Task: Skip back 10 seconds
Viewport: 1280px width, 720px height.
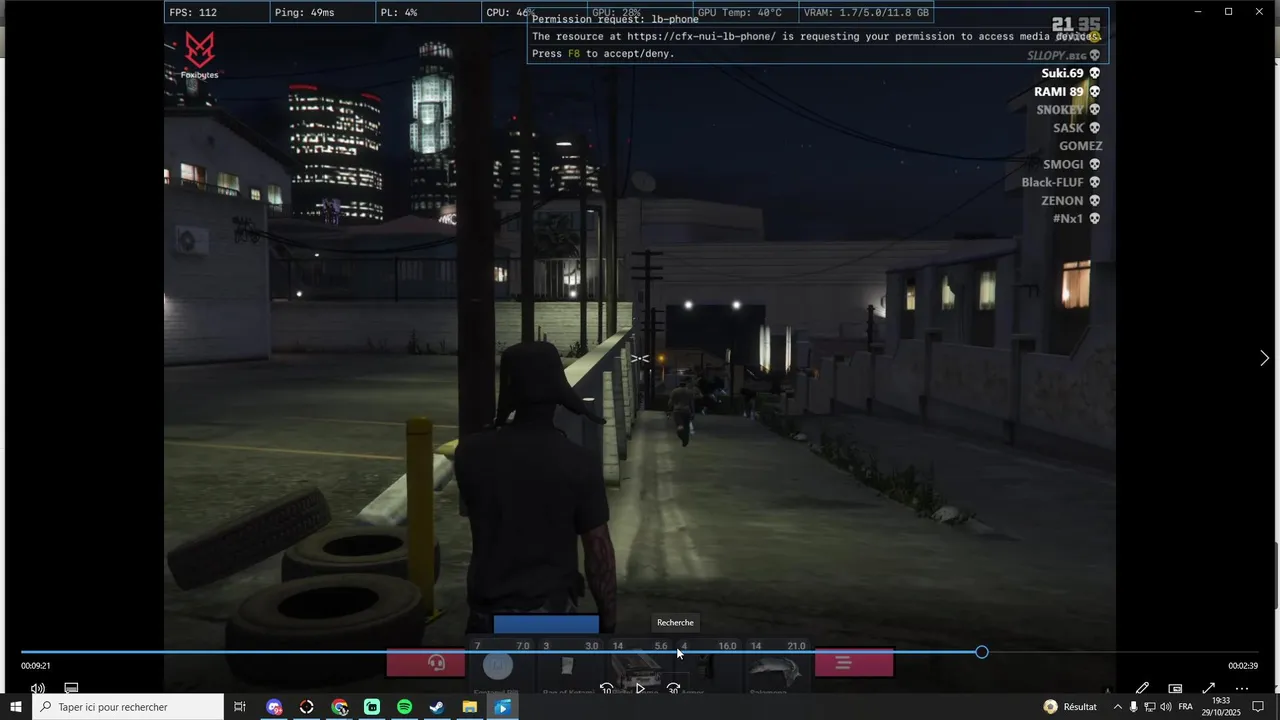Action: coord(606,689)
